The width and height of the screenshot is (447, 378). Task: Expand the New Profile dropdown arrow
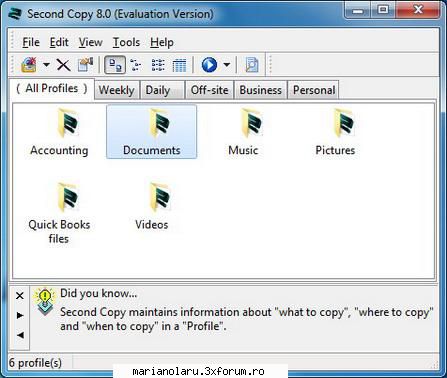pos(47,65)
